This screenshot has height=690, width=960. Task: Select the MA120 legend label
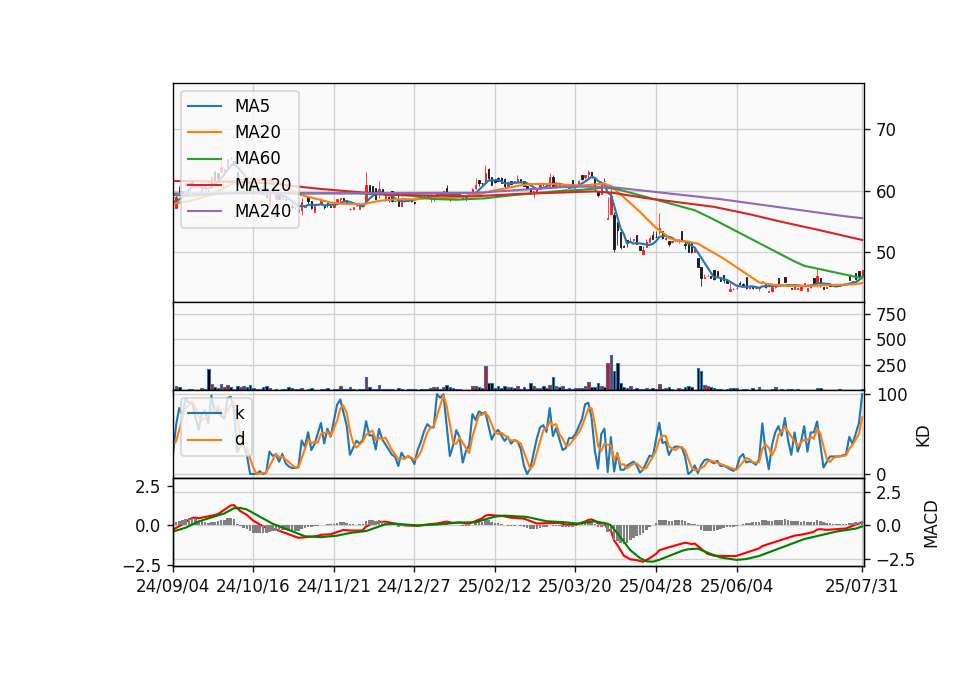263,185
